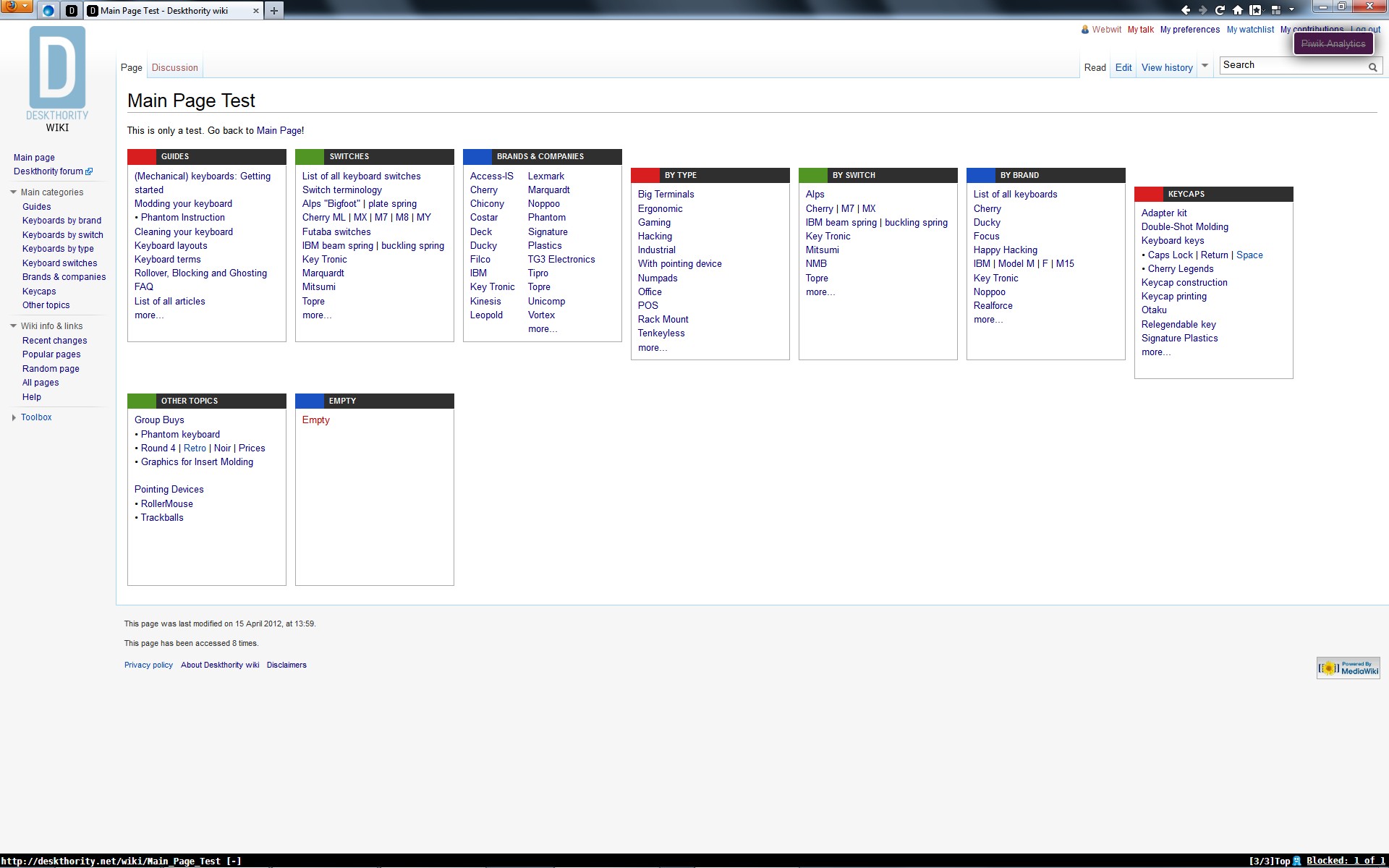The height and width of the screenshot is (868, 1389).
Task: Switch to the blue globe pinned tab
Action: pos(48,11)
